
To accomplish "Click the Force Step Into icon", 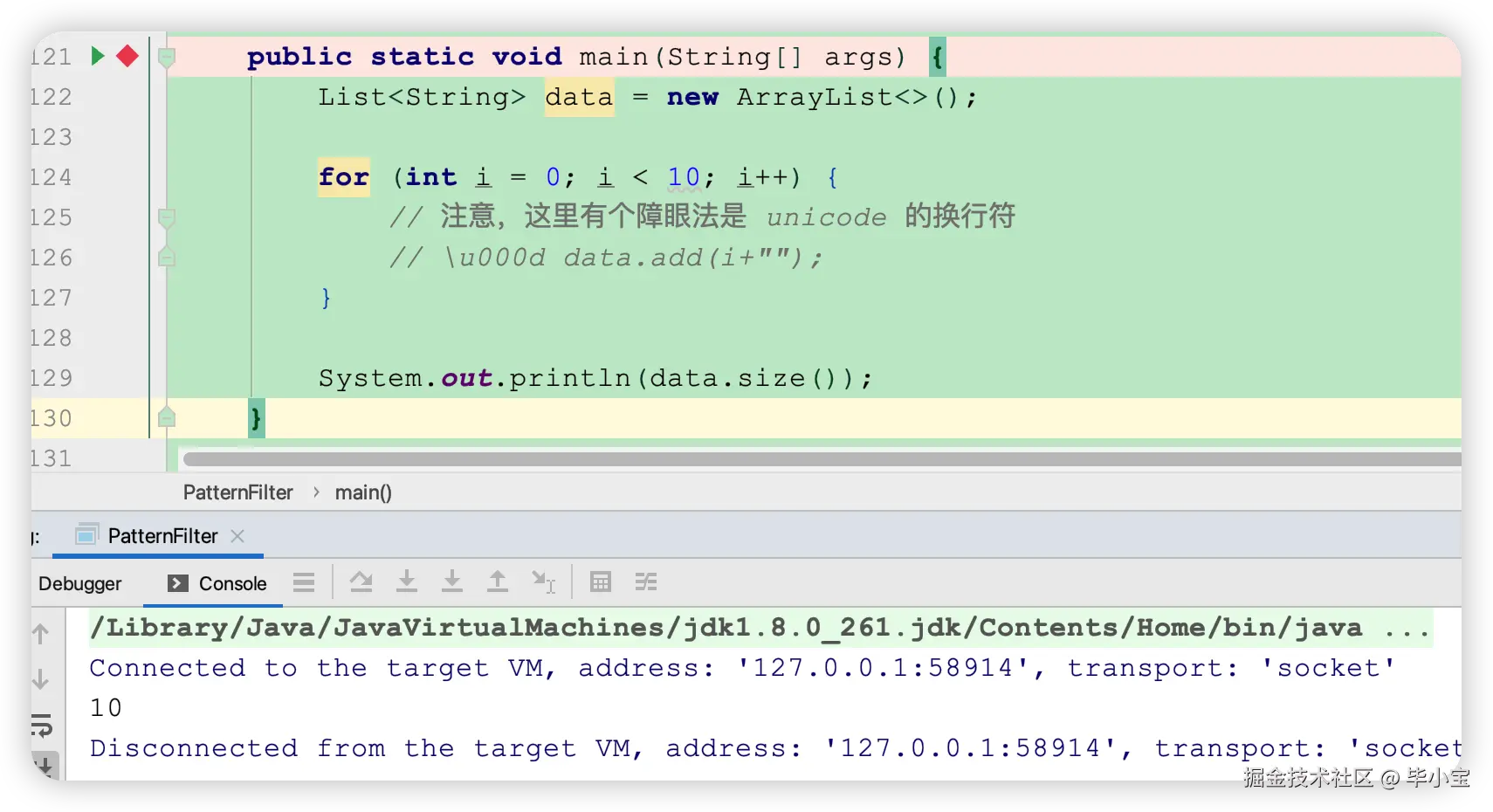I will pos(452,581).
